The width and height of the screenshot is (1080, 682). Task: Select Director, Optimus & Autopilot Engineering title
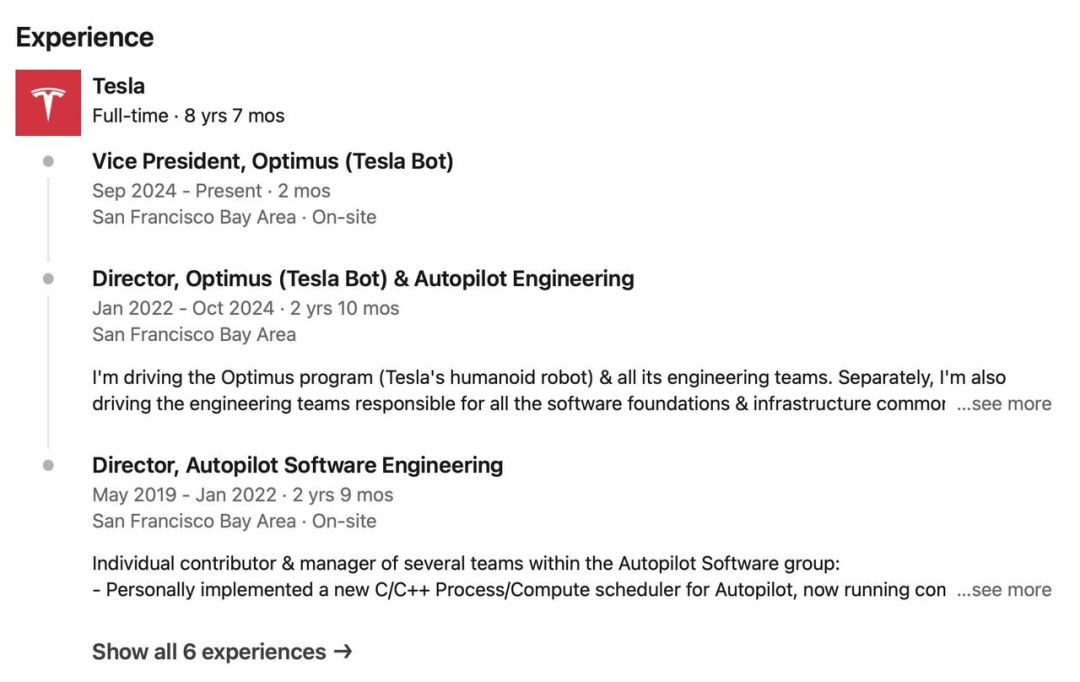point(363,279)
